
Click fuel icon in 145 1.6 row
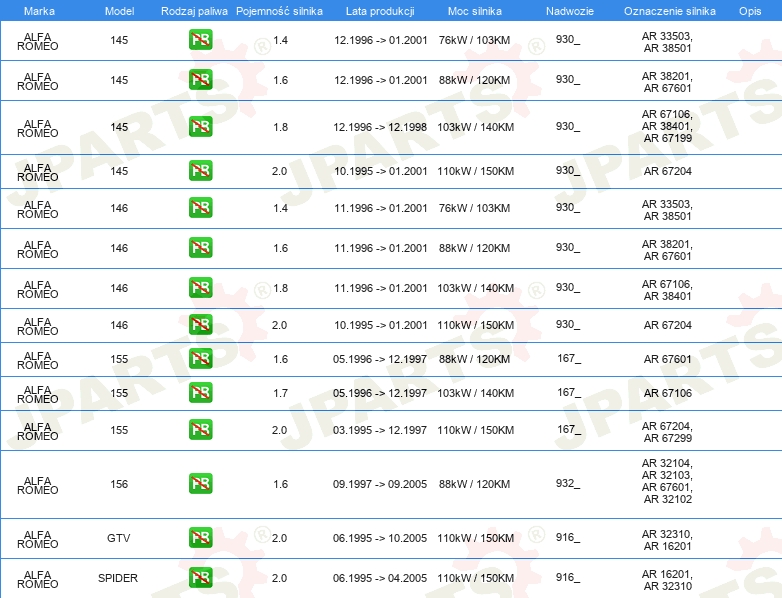200,80
